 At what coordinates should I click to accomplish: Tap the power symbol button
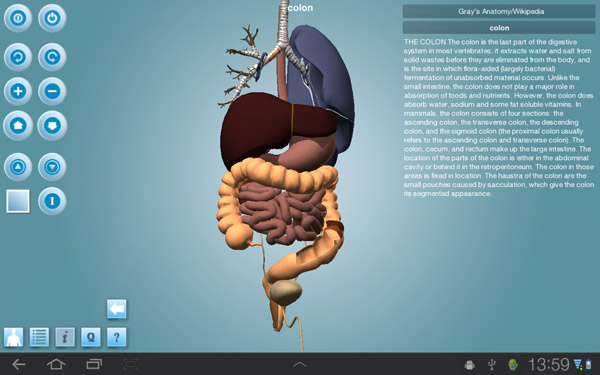coord(52,18)
